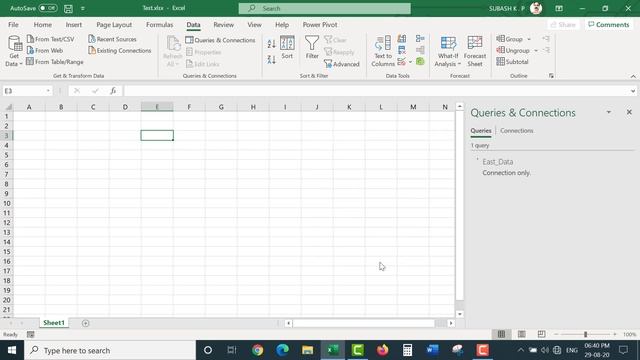Click the Search box in title bar
The height and width of the screenshot is (360, 640).
coord(324,8)
